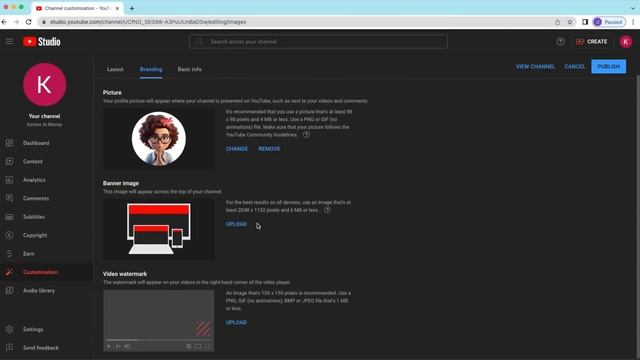Switch to the Basic info tab
640x360 pixels.
(x=189, y=69)
